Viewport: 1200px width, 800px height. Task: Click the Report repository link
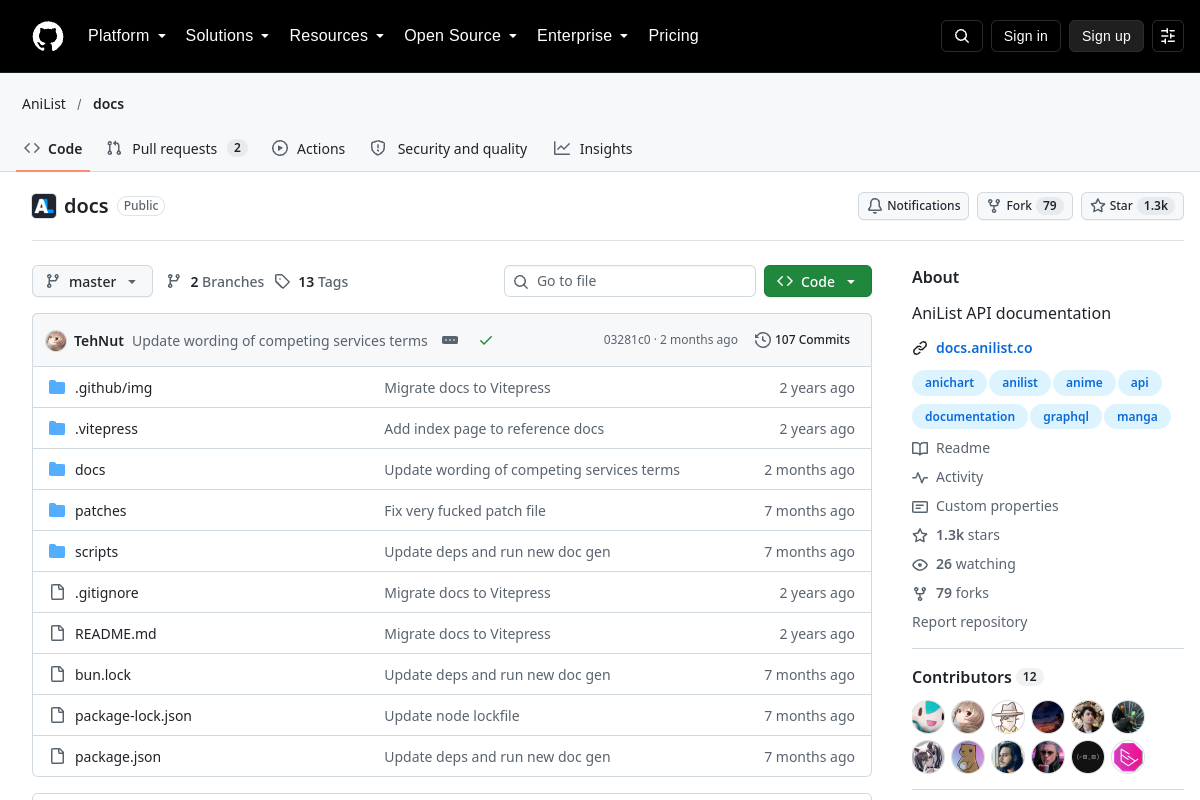[x=970, y=622]
